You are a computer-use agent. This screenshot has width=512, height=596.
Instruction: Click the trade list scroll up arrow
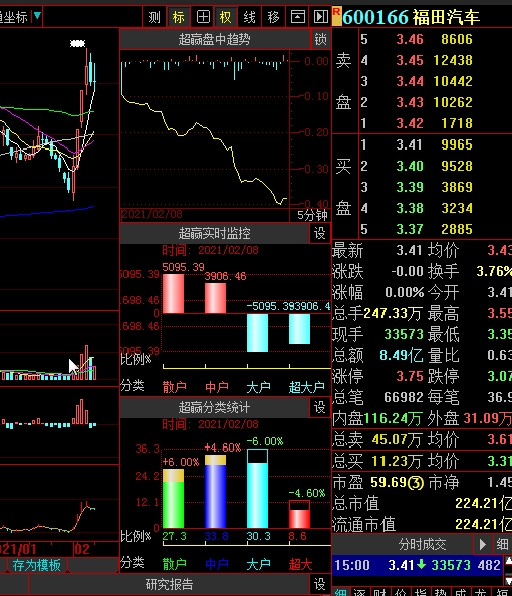point(508,561)
